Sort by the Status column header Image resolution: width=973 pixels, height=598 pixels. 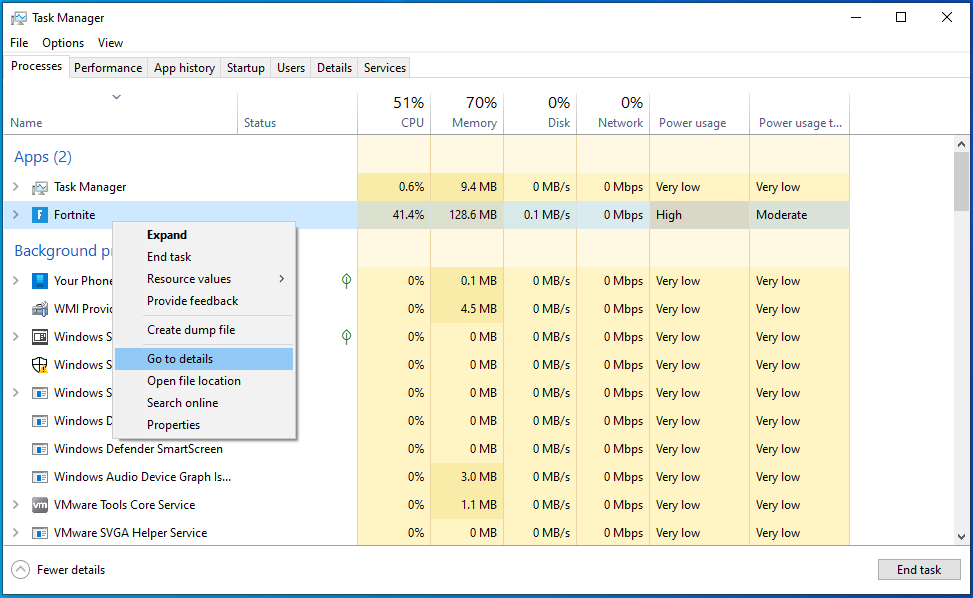coord(297,113)
